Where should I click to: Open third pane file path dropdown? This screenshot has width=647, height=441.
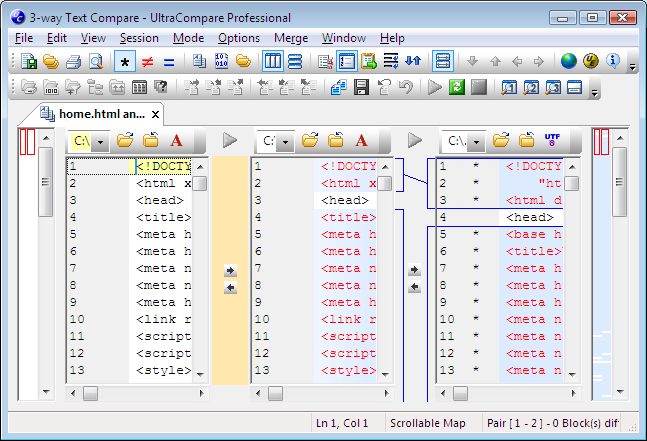click(x=477, y=142)
